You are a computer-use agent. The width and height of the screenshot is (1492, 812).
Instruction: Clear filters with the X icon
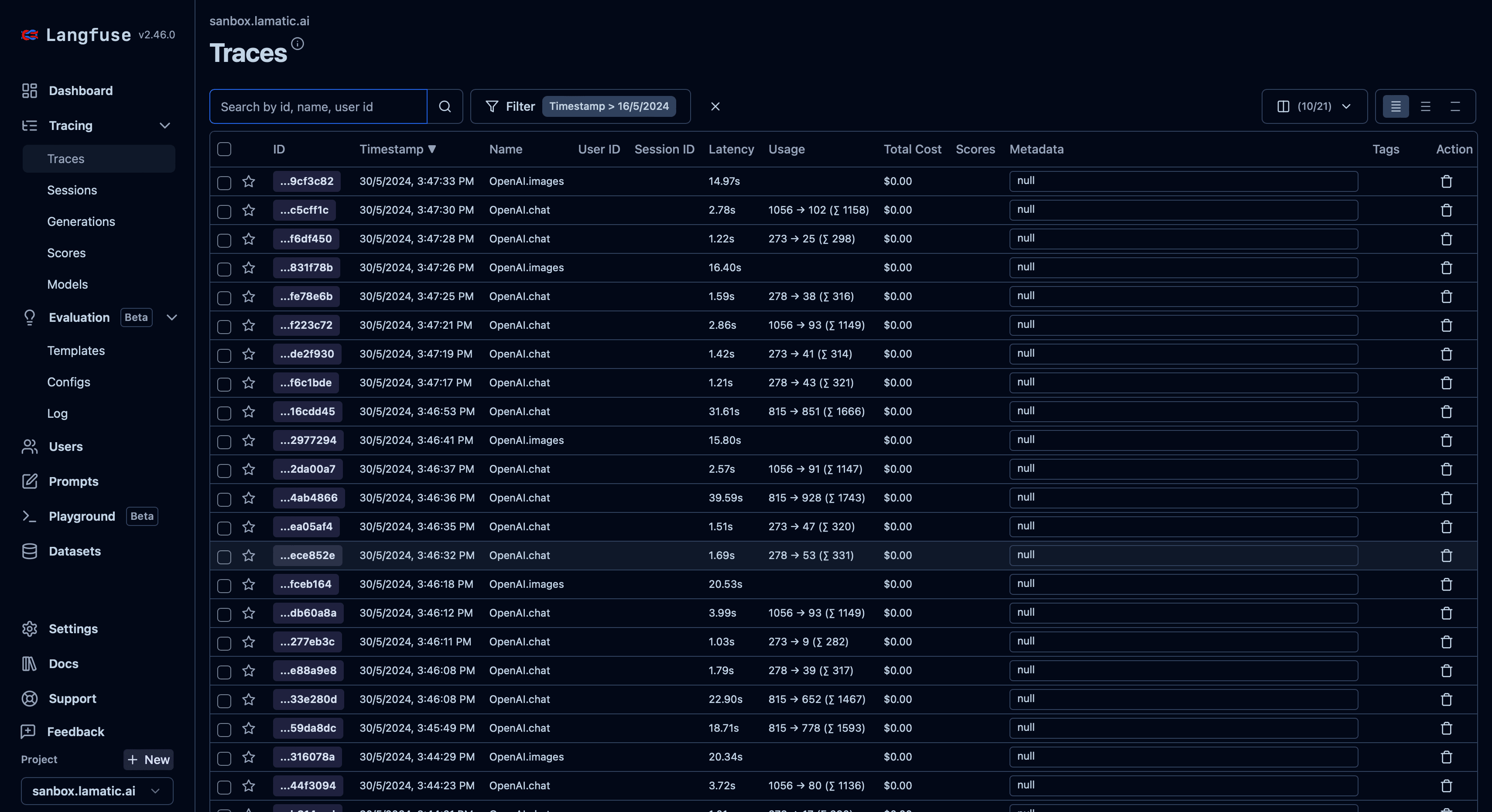coord(715,106)
